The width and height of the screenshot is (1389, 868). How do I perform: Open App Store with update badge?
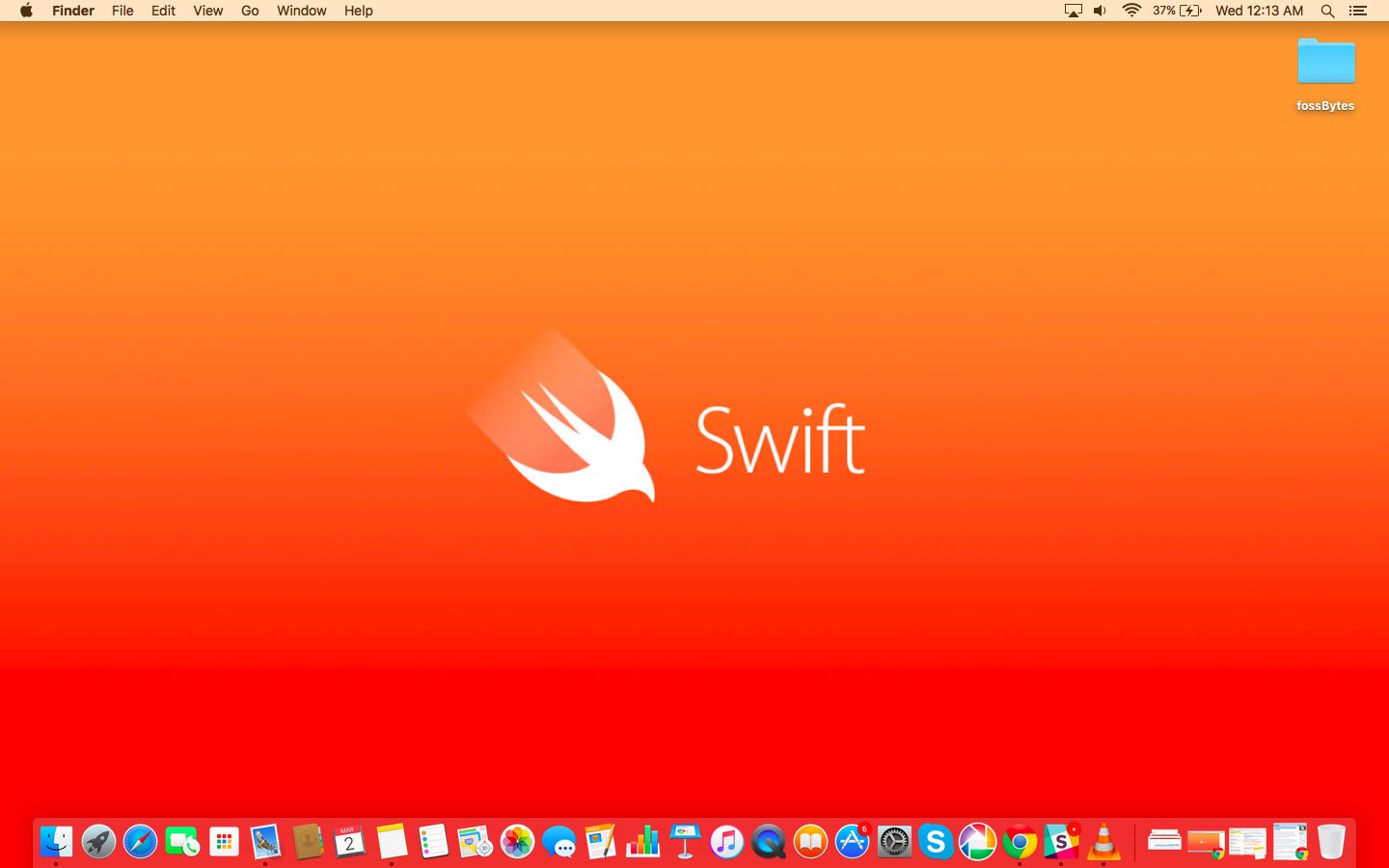click(x=853, y=842)
